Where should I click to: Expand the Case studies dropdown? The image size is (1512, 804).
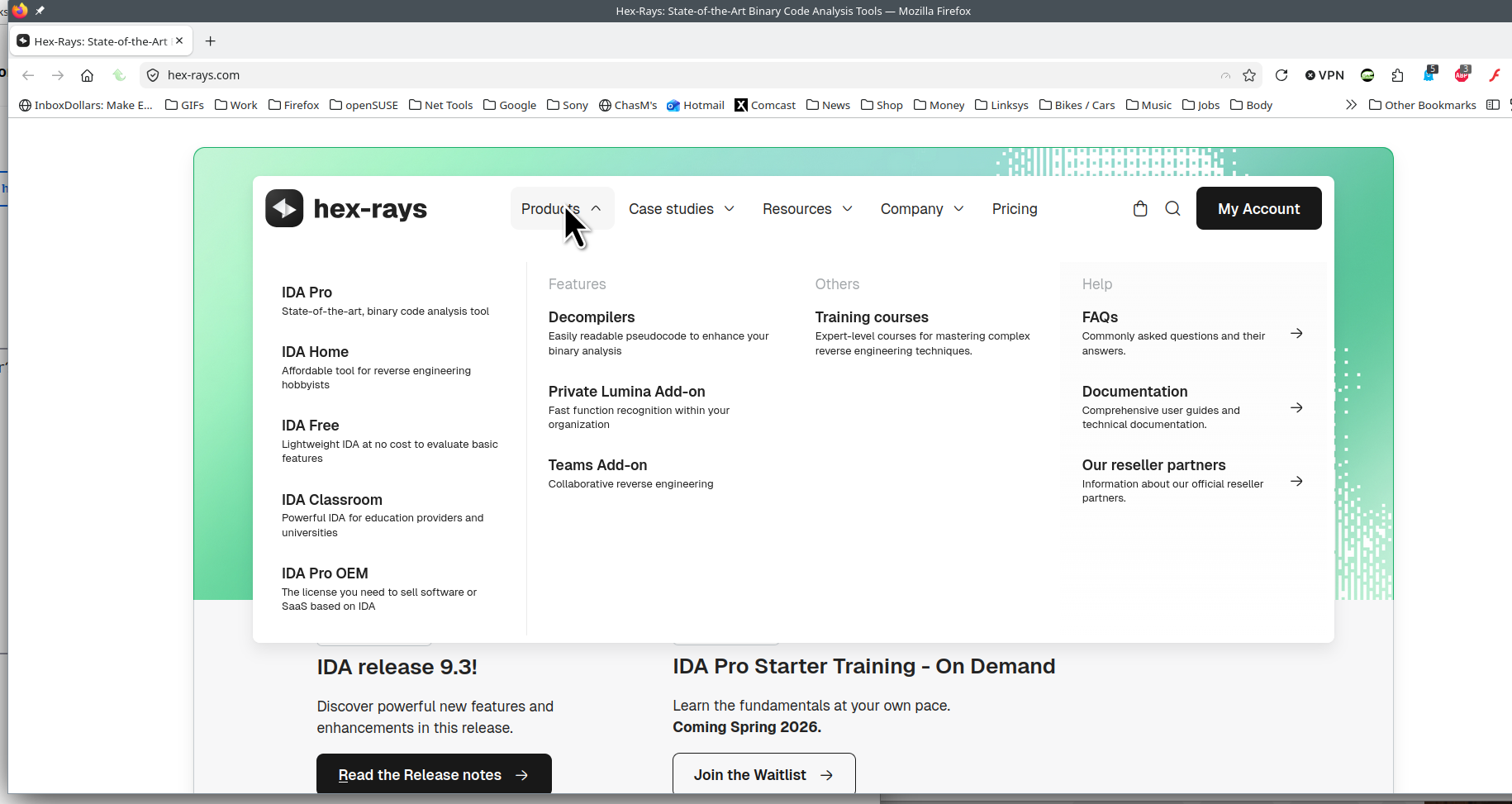click(682, 209)
